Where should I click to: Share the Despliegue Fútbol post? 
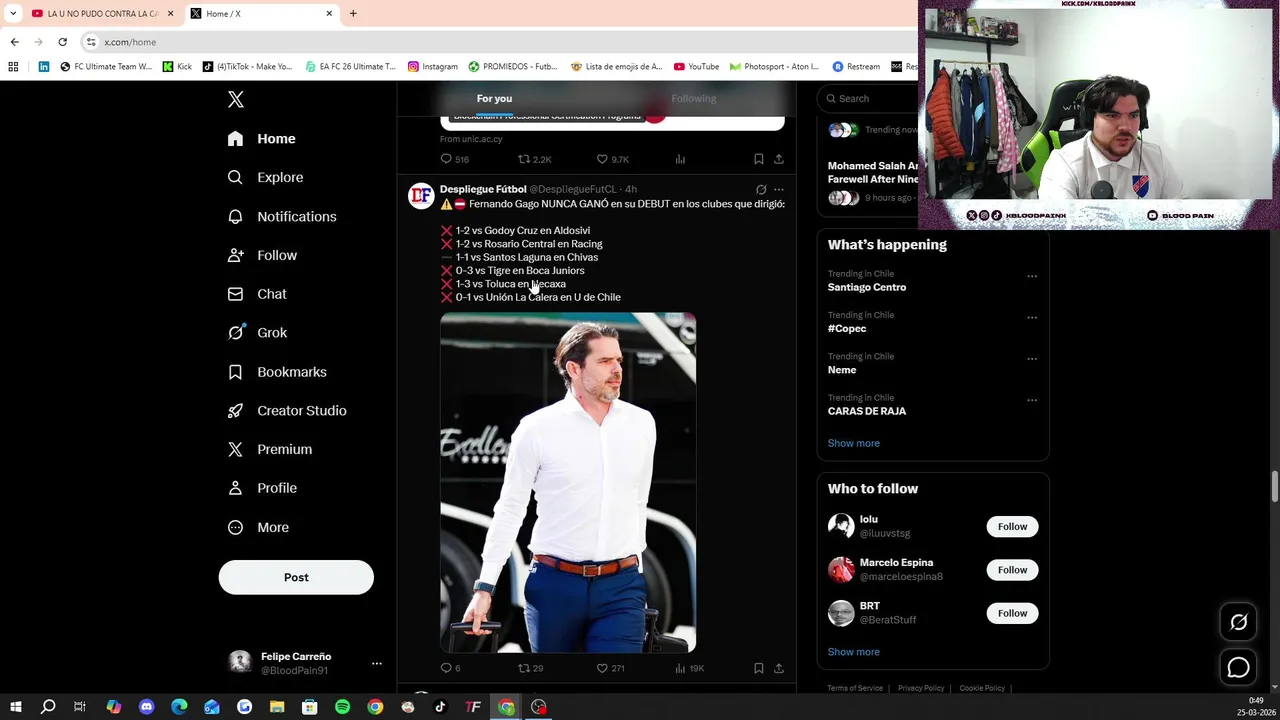pyautogui.click(x=778, y=668)
